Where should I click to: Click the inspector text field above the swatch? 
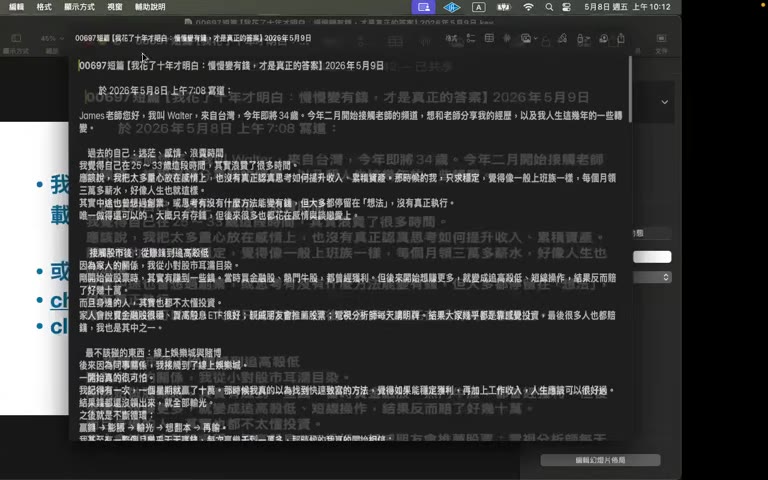[x=652, y=233]
